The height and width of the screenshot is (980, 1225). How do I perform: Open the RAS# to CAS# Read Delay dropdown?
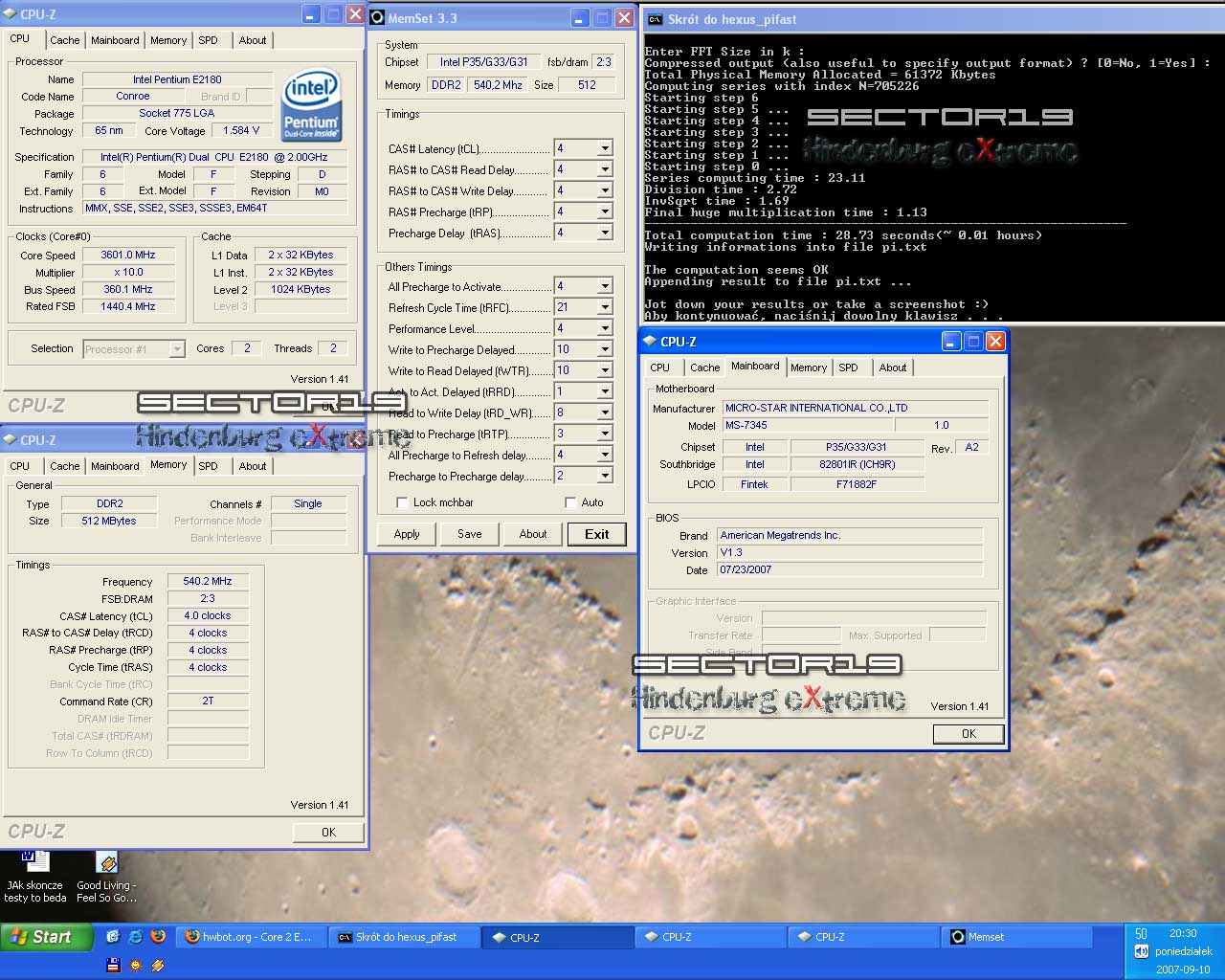tap(605, 169)
